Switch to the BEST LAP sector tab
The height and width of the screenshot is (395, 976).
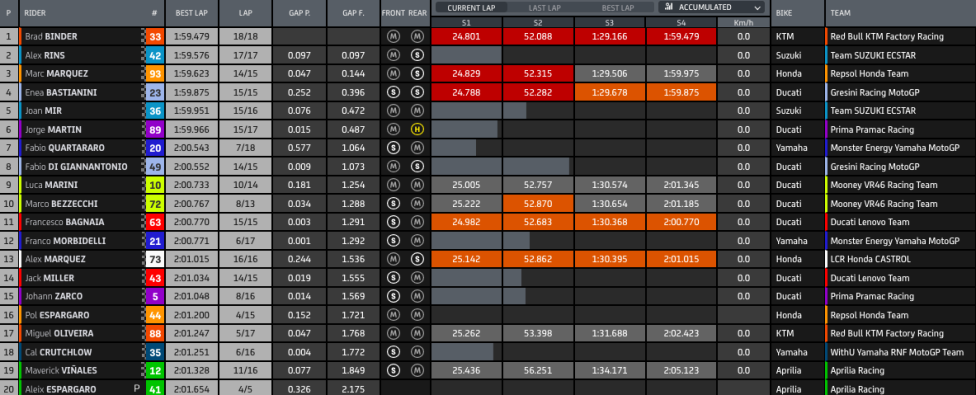(618, 7)
